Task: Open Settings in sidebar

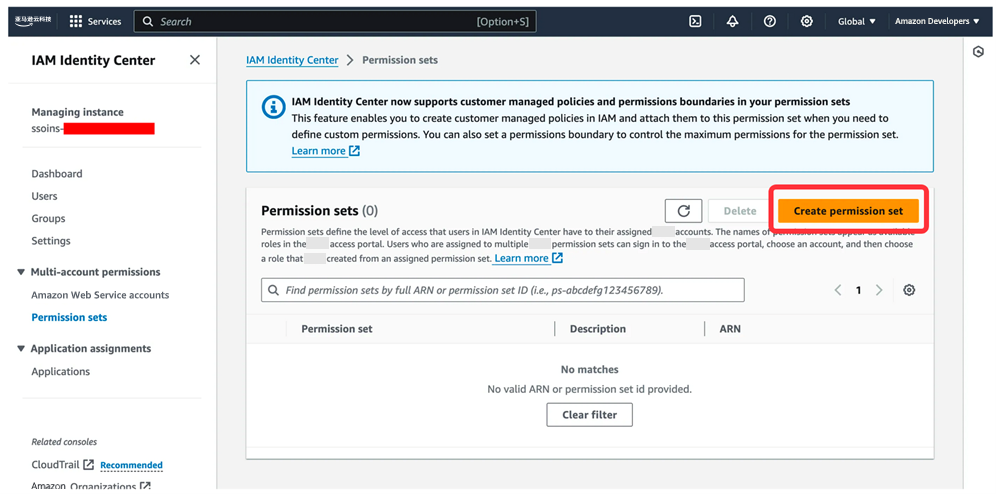Action: coord(51,241)
